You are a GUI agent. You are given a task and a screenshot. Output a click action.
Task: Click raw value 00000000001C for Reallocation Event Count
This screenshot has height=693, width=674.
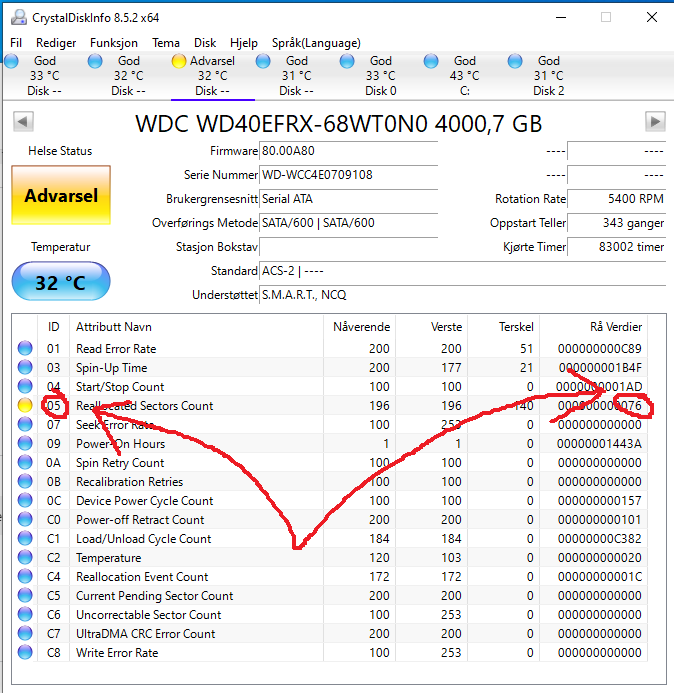599,577
